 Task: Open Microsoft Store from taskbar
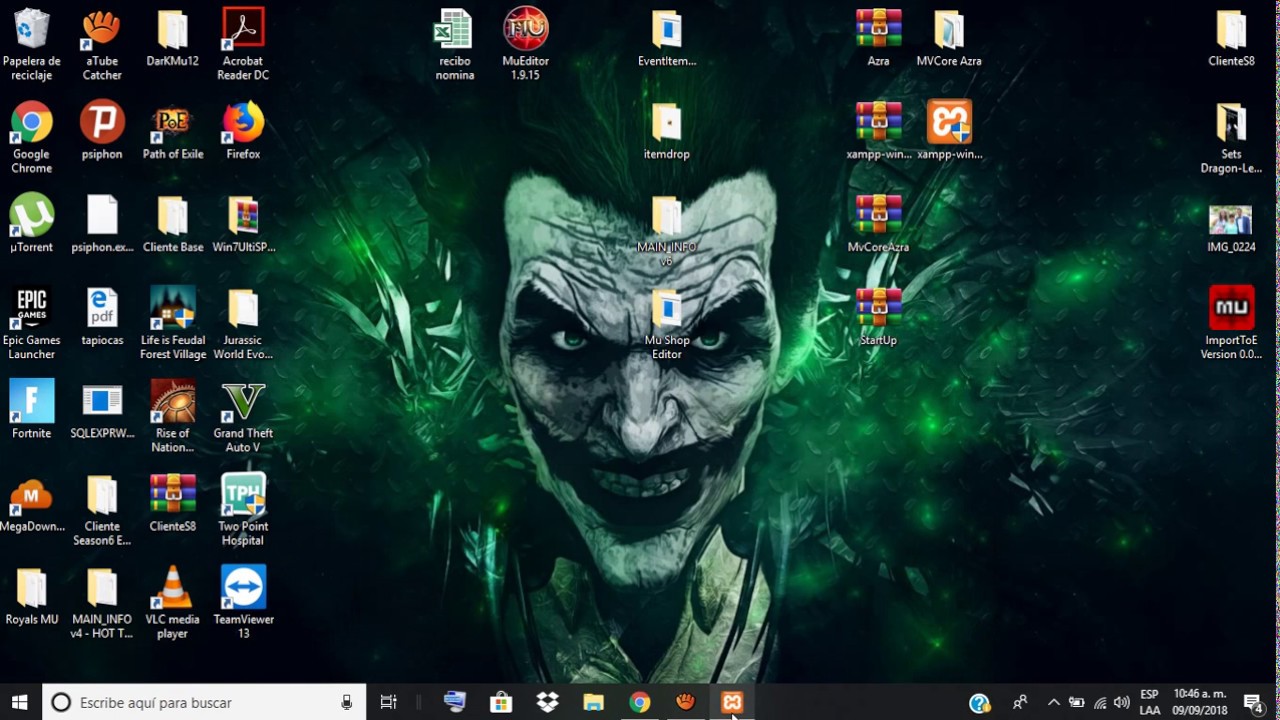pyautogui.click(x=501, y=703)
